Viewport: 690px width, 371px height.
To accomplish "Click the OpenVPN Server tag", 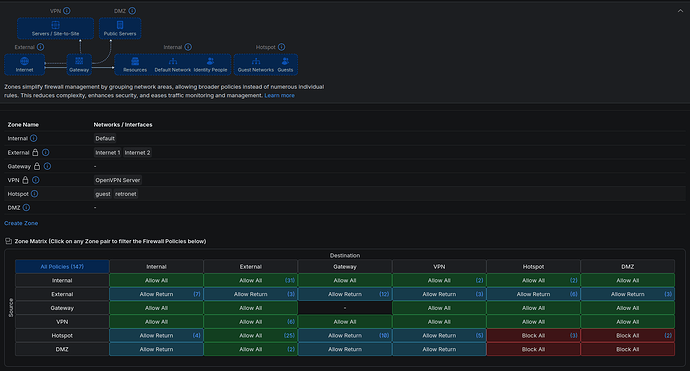I will [117, 180].
